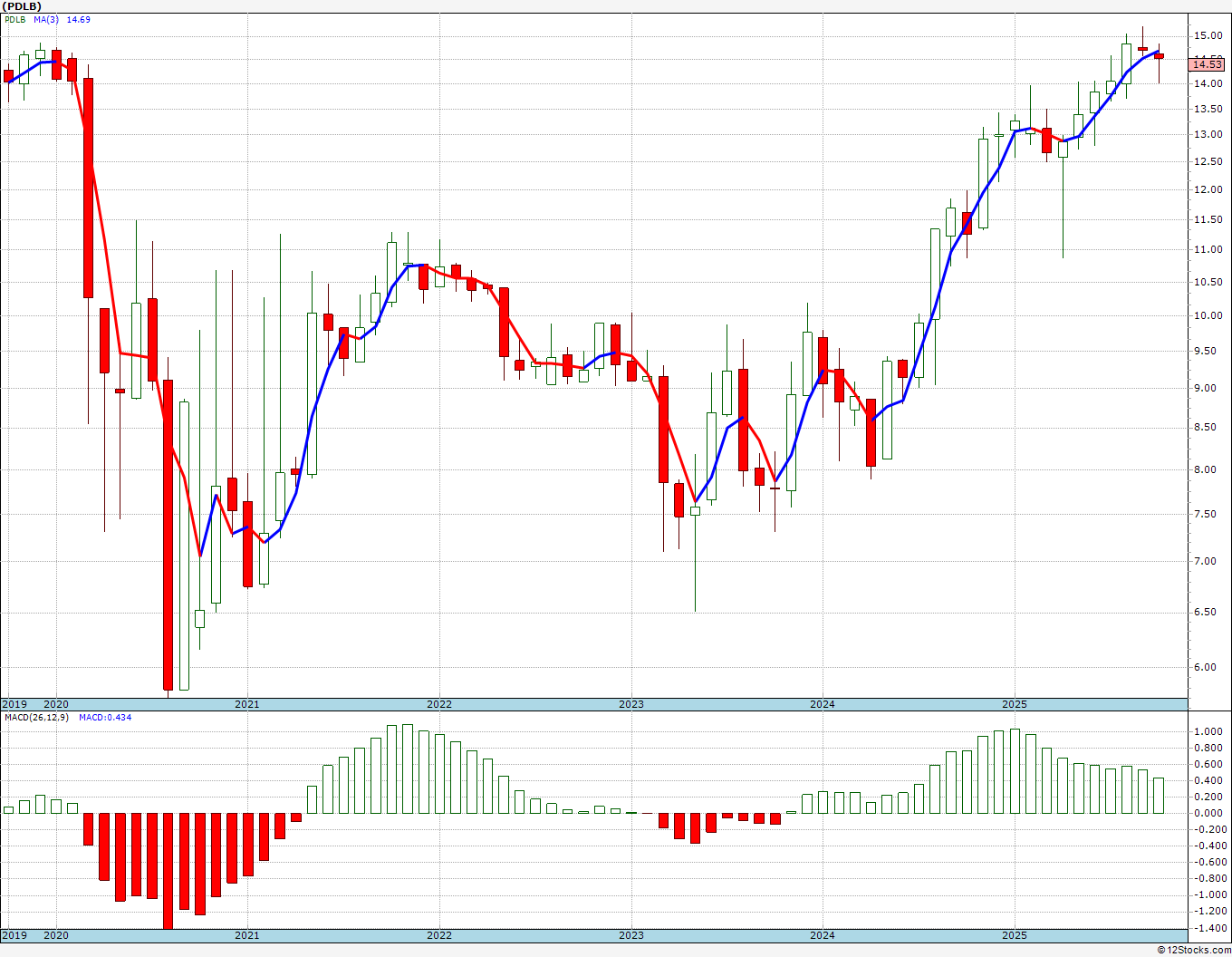Image resolution: width=1232 pixels, height=957 pixels.
Task: Click the 13.00 price axis label
Action: tap(1208, 135)
